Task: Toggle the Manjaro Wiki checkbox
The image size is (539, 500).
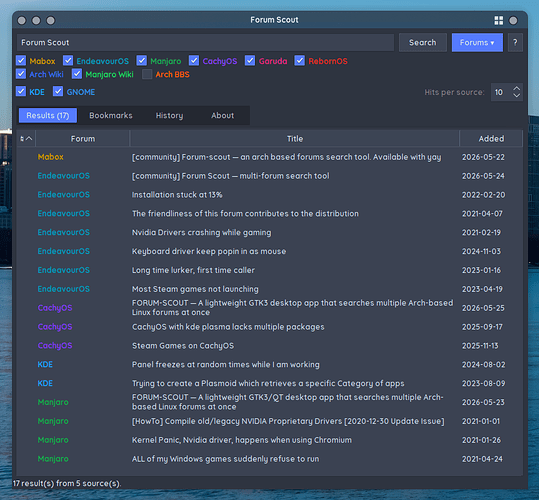Action: click(x=77, y=74)
